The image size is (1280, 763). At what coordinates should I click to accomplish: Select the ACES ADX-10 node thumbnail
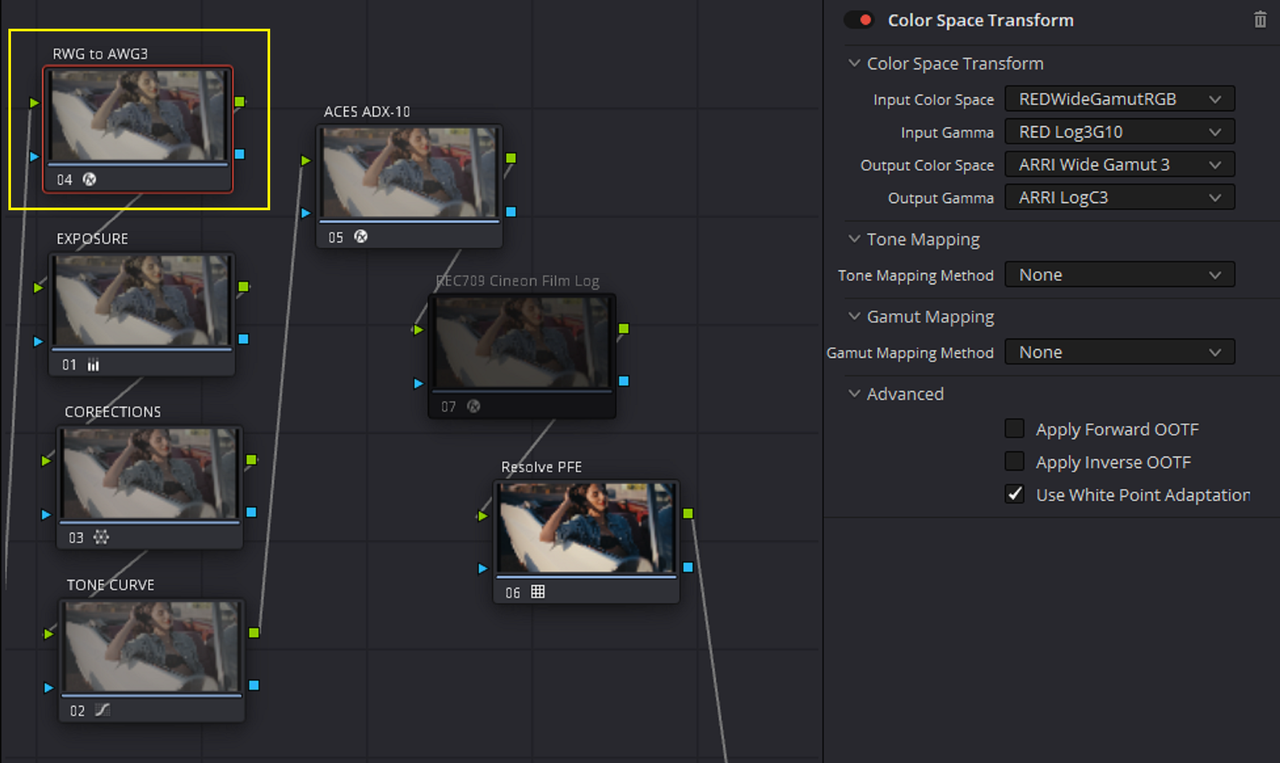(408, 172)
